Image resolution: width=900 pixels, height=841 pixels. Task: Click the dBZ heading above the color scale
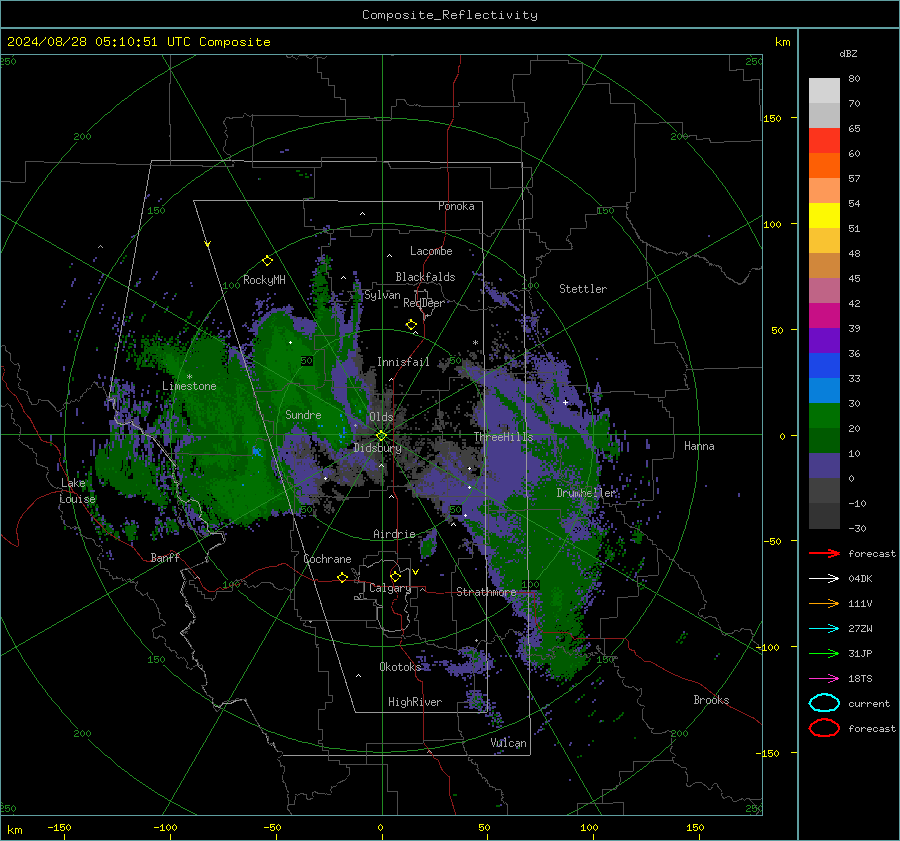[x=848, y=53]
